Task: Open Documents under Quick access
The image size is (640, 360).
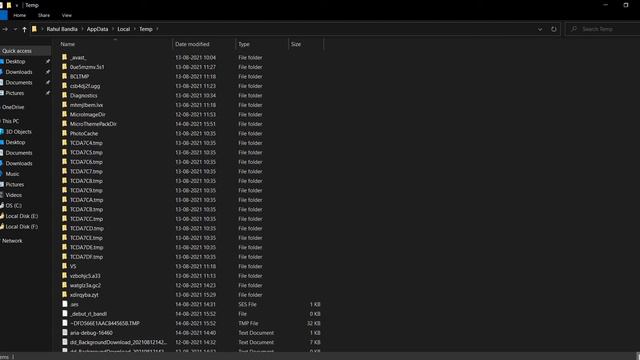Action: point(19,82)
